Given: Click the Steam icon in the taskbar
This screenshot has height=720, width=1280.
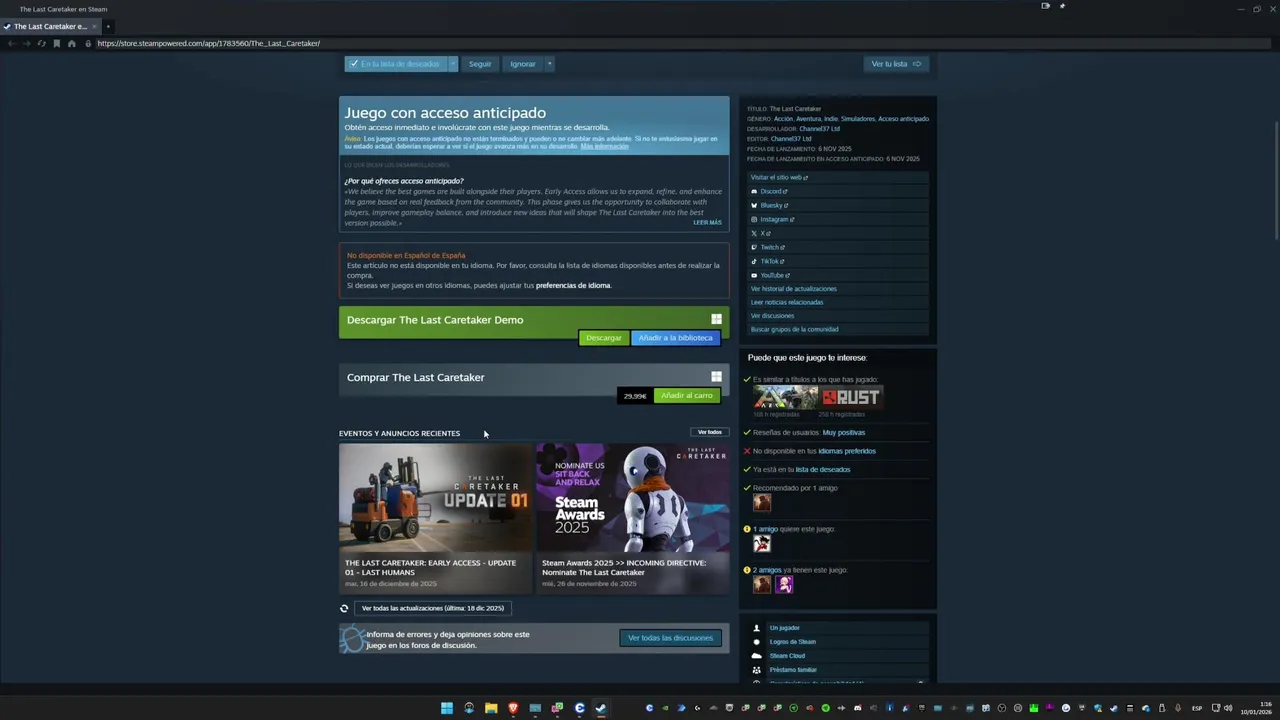Looking at the screenshot, I should 601,708.
